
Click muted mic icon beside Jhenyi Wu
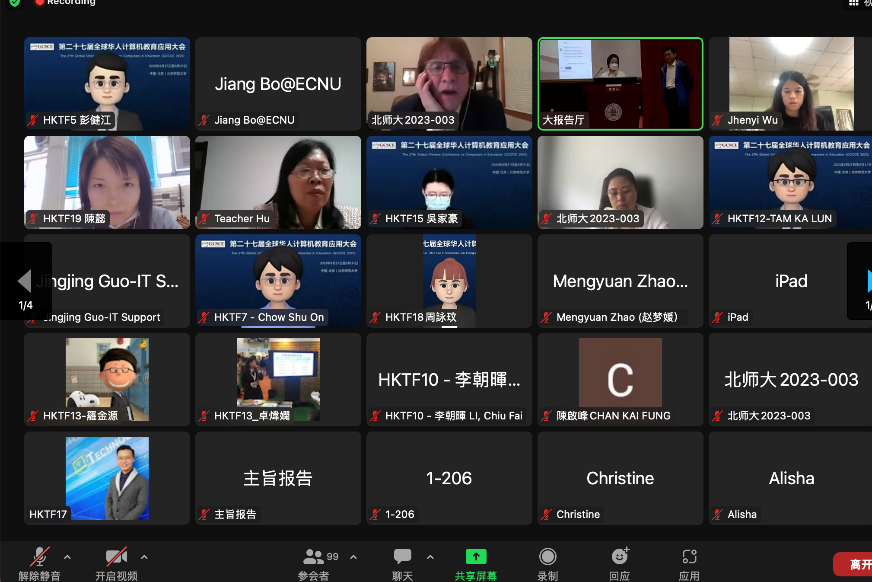(718, 120)
